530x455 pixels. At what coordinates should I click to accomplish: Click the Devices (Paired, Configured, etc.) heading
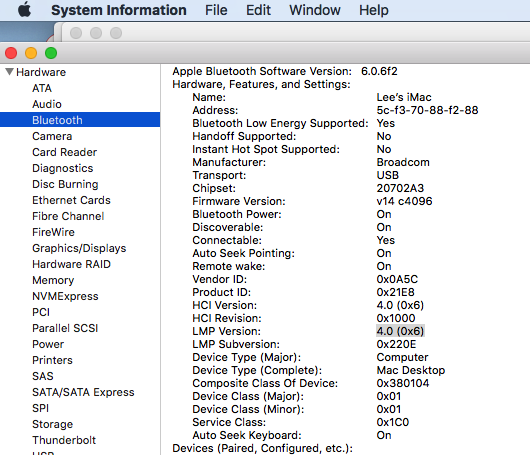[x=263, y=448]
